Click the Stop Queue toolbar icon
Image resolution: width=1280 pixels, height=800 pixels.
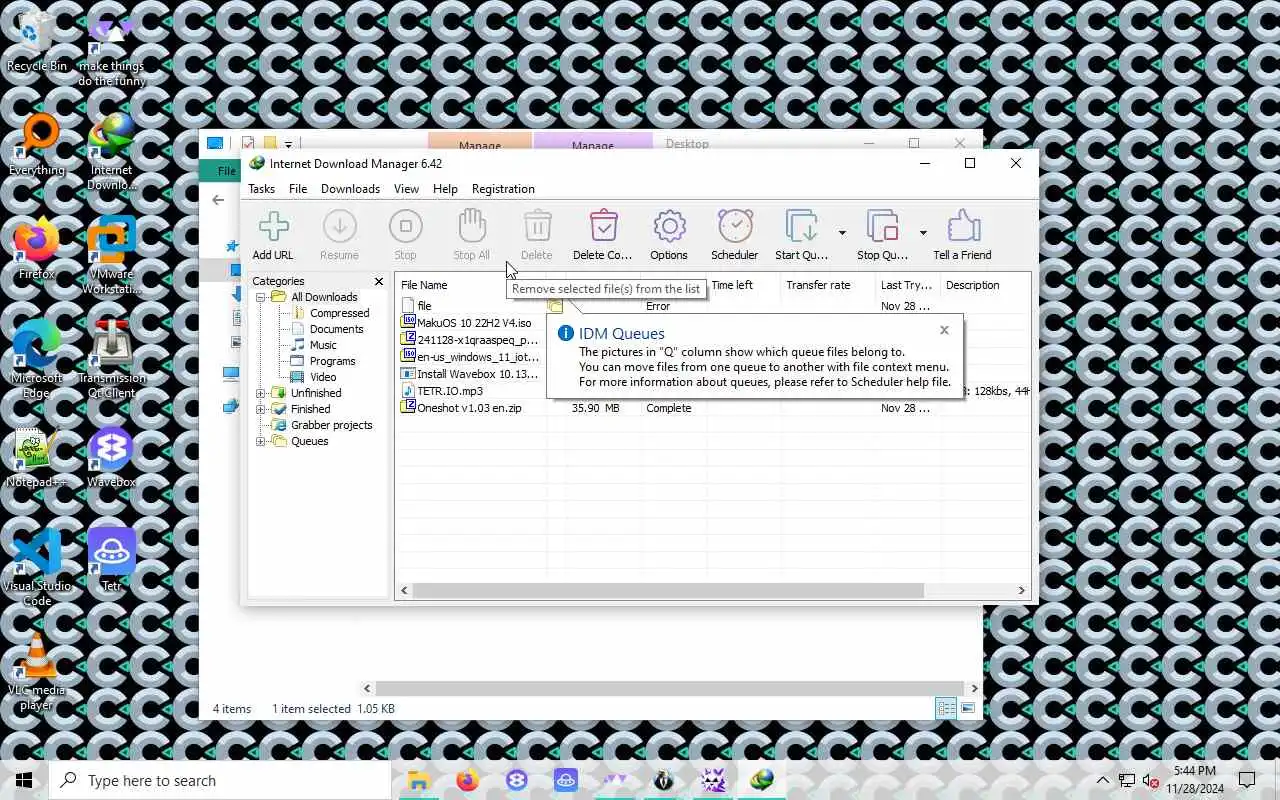(883, 236)
